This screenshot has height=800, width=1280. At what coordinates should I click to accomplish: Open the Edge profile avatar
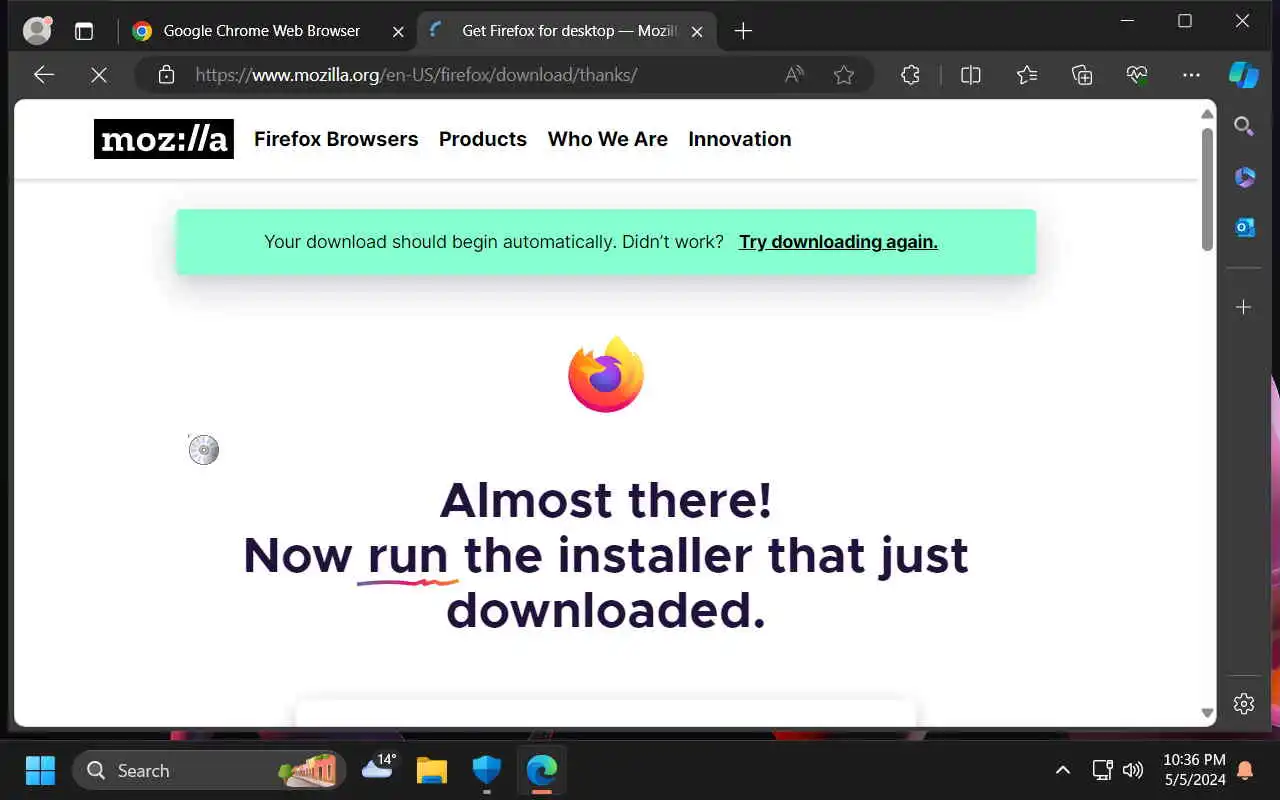[x=37, y=31]
